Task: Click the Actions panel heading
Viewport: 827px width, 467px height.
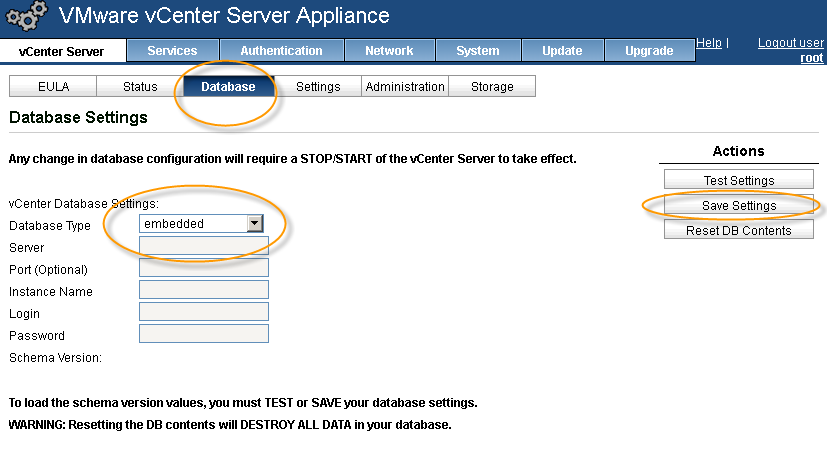Action: pyautogui.click(x=738, y=151)
